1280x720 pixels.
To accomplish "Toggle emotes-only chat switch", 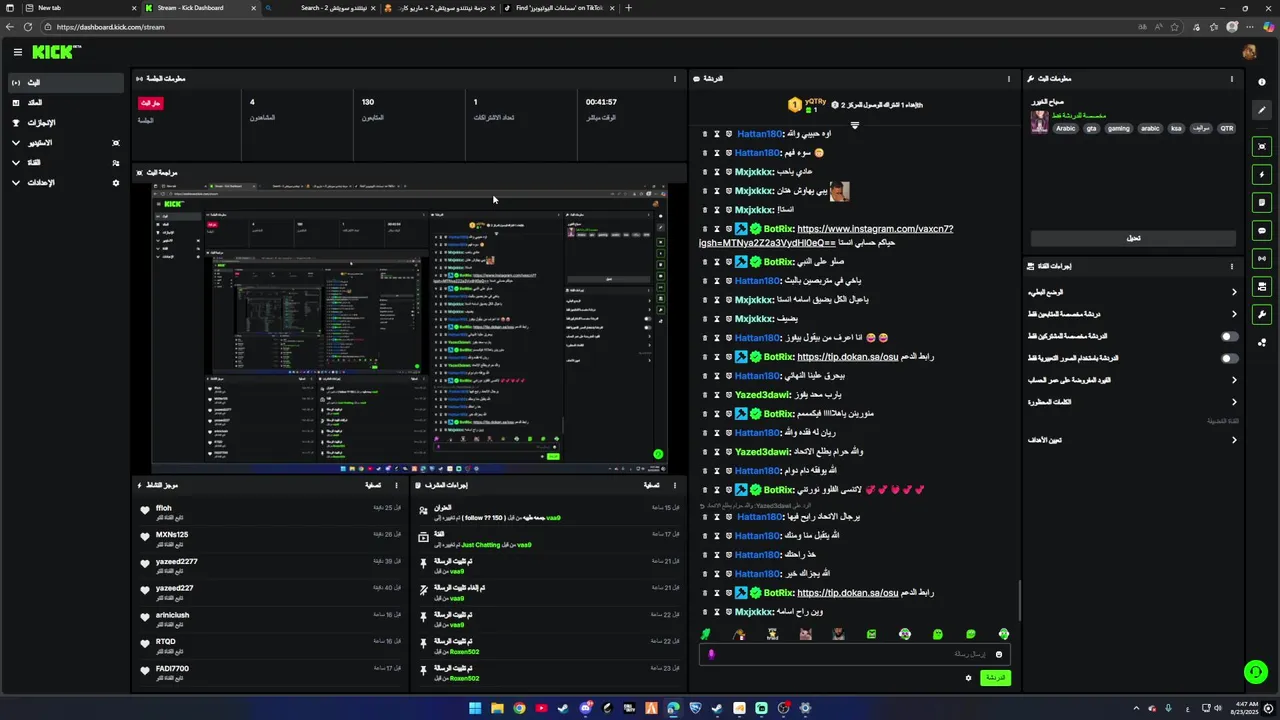I will 1230,358.
